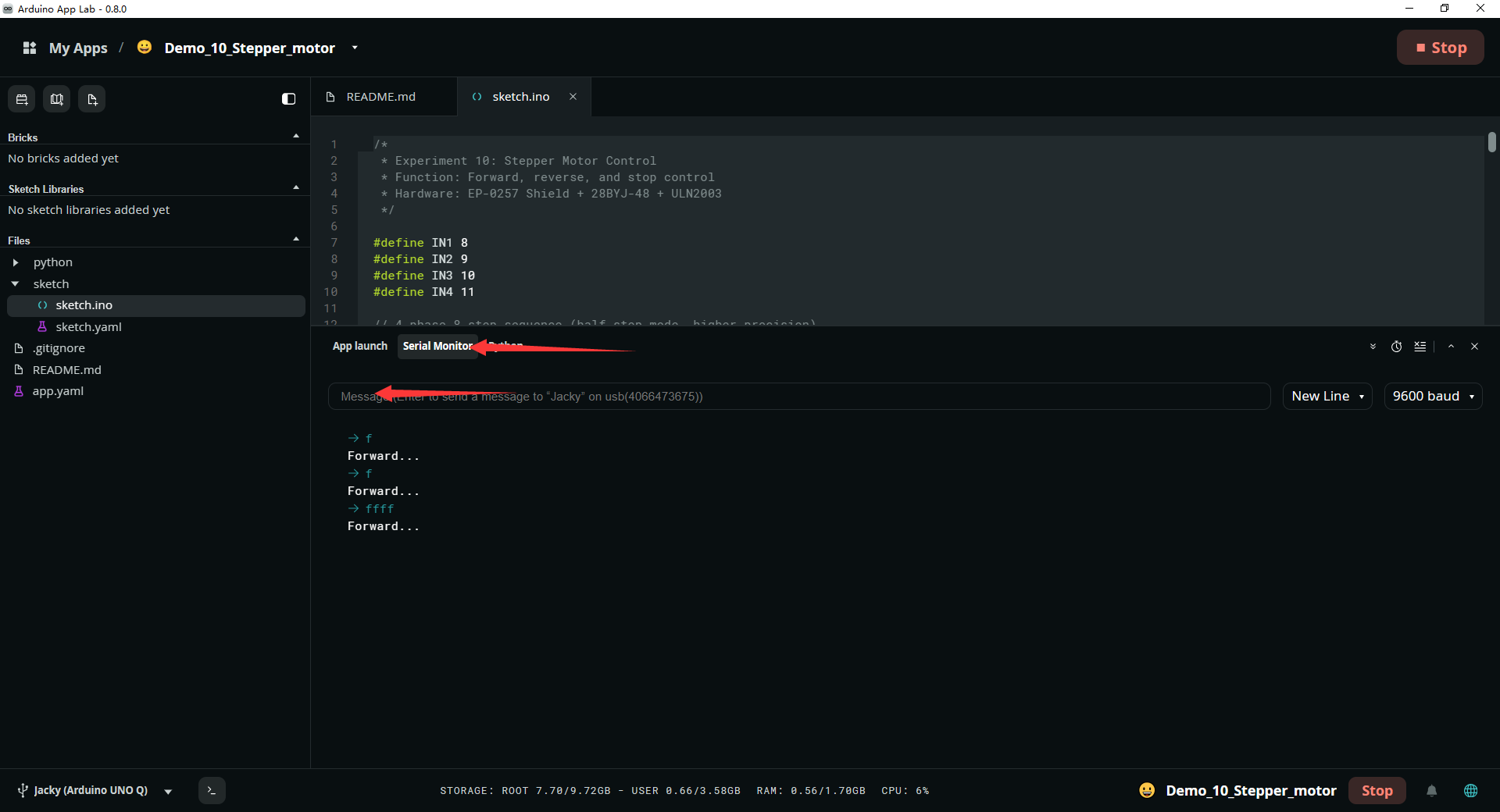The height and width of the screenshot is (812, 1500).
Task: Click the add sketch library icon
Action: point(57,99)
